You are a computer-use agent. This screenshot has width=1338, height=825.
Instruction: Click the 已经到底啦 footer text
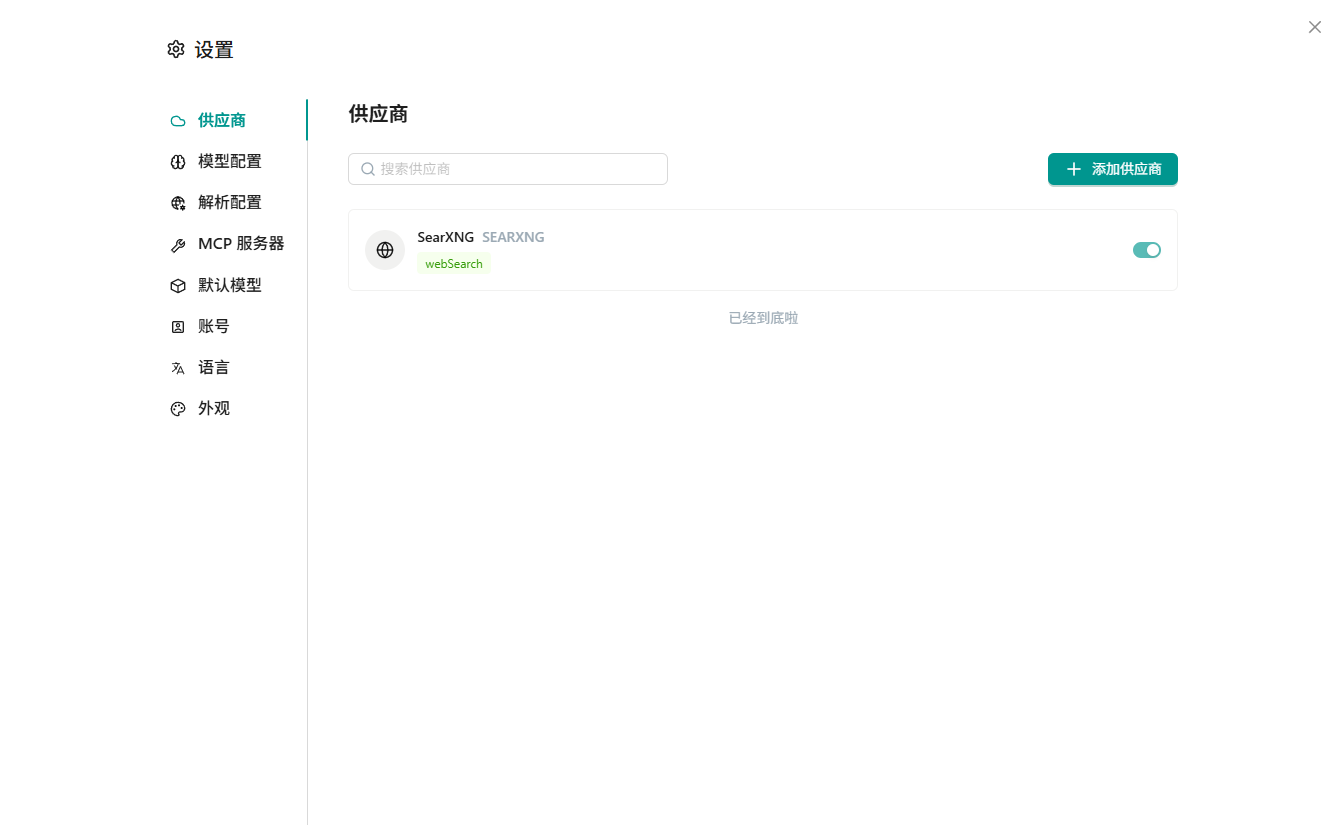click(x=763, y=318)
